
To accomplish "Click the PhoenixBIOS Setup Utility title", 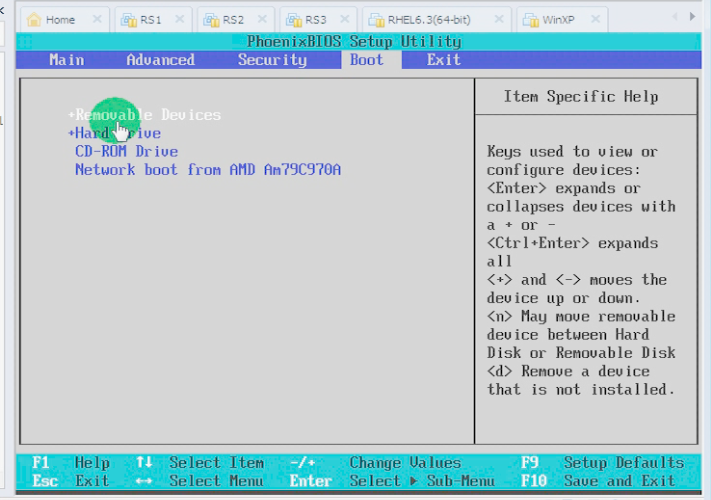I will coord(354,42).
